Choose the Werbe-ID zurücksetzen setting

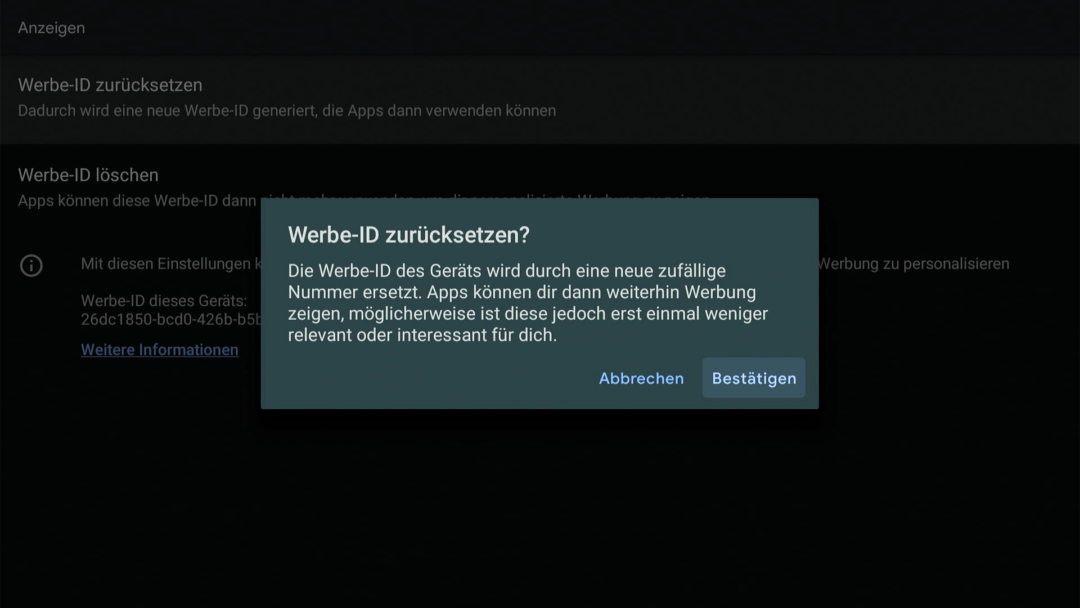click(110, 85)
